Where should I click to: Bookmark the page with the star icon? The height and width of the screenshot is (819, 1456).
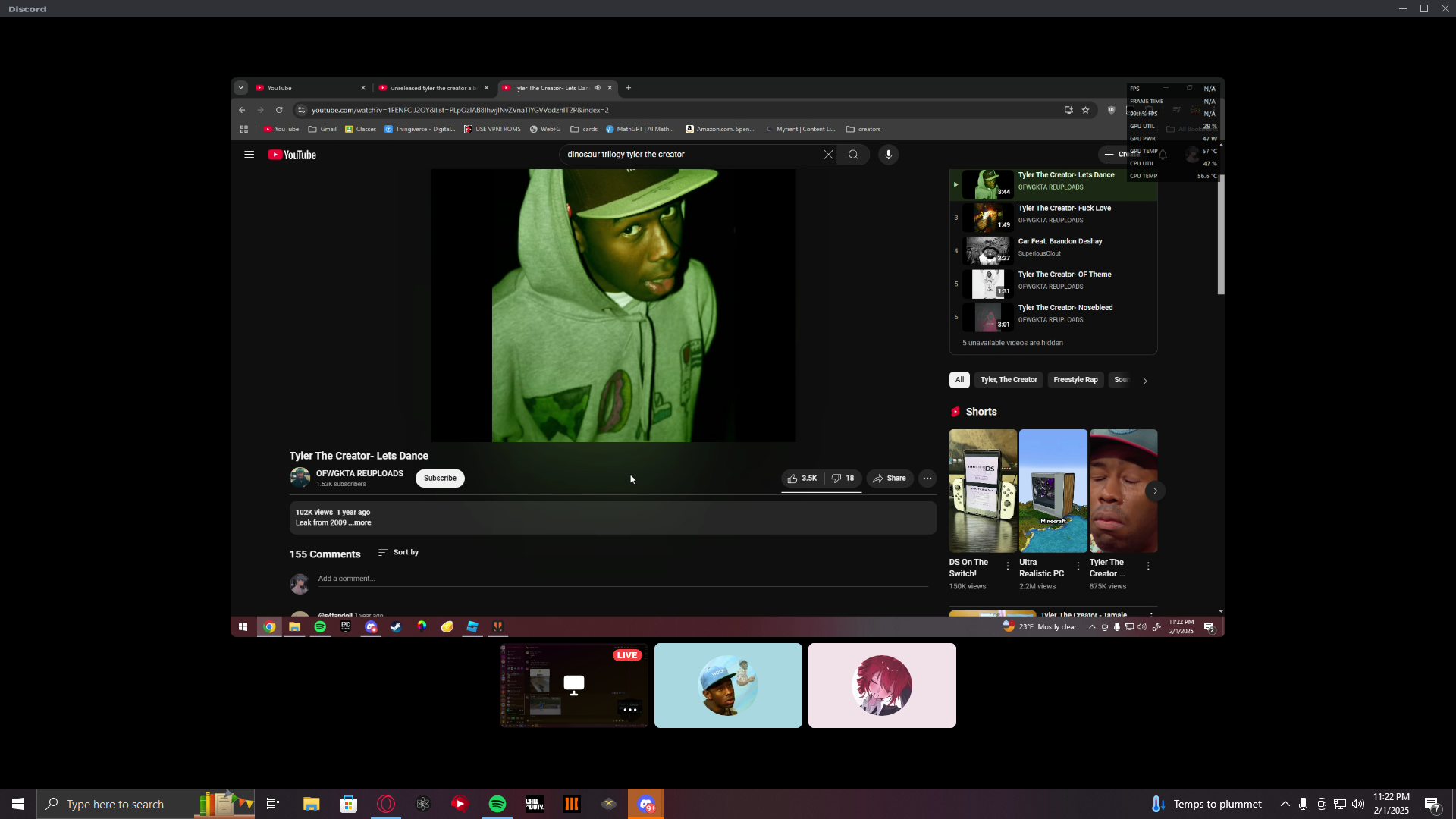[1085, 110]
